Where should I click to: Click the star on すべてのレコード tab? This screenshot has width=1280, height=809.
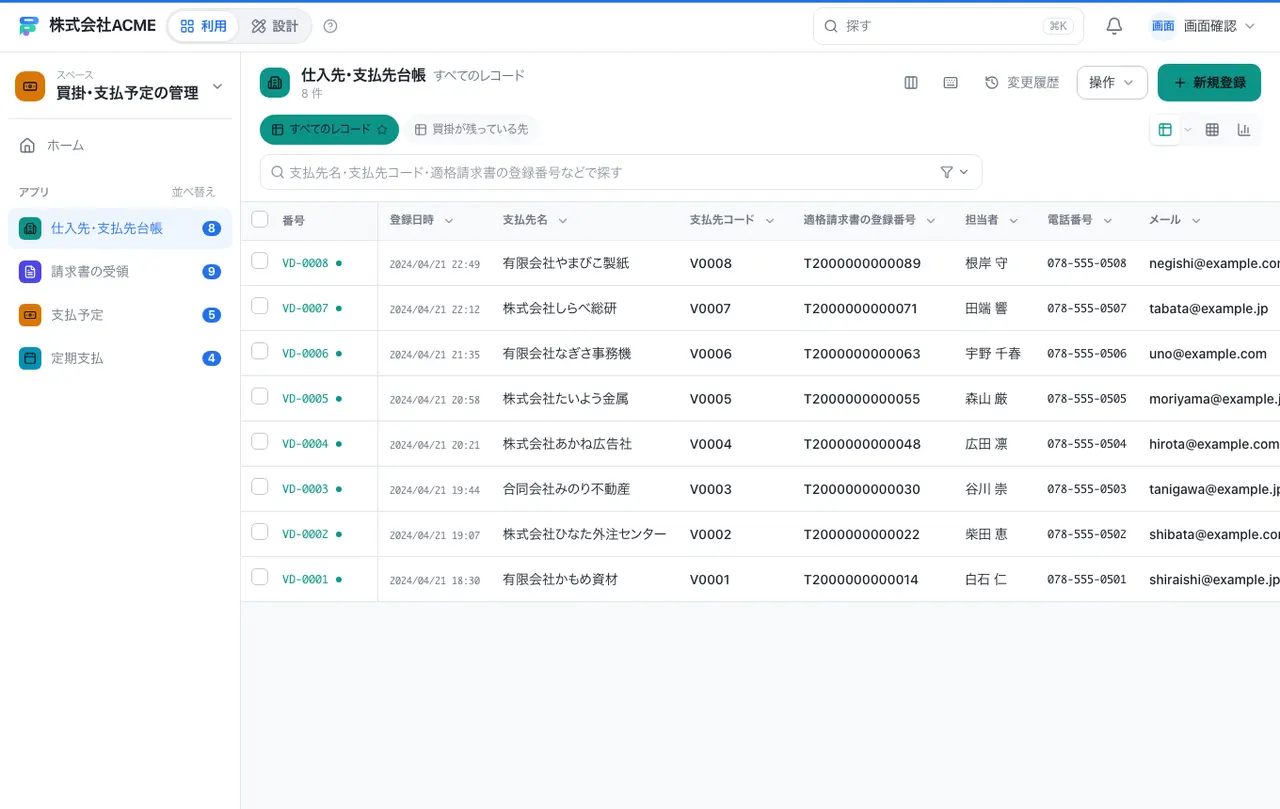click(x=381, y=130)
